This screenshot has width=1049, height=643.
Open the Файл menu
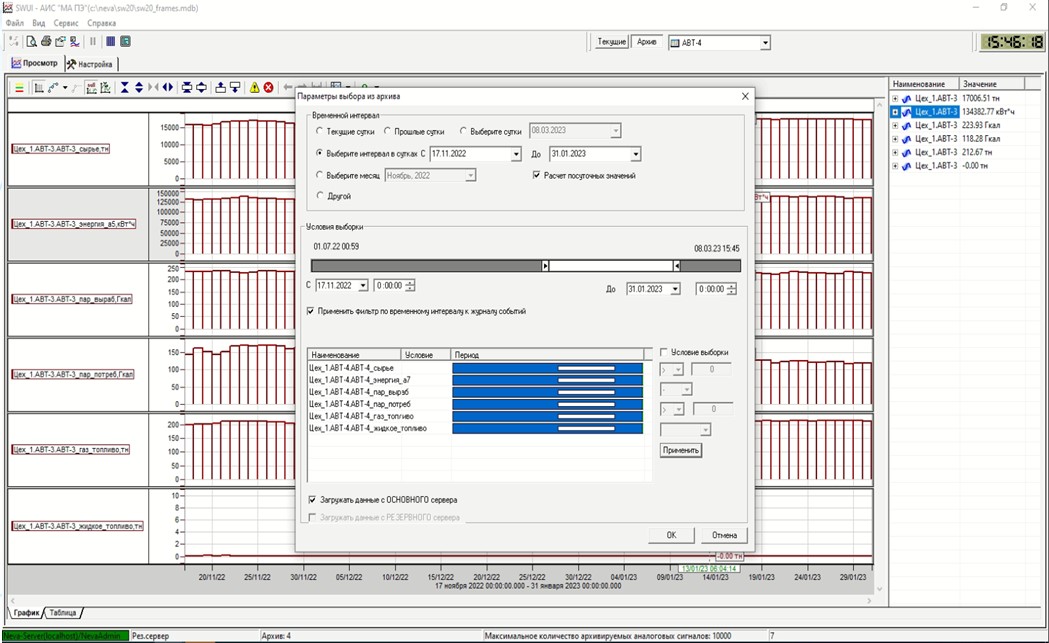tap(15, 23)
